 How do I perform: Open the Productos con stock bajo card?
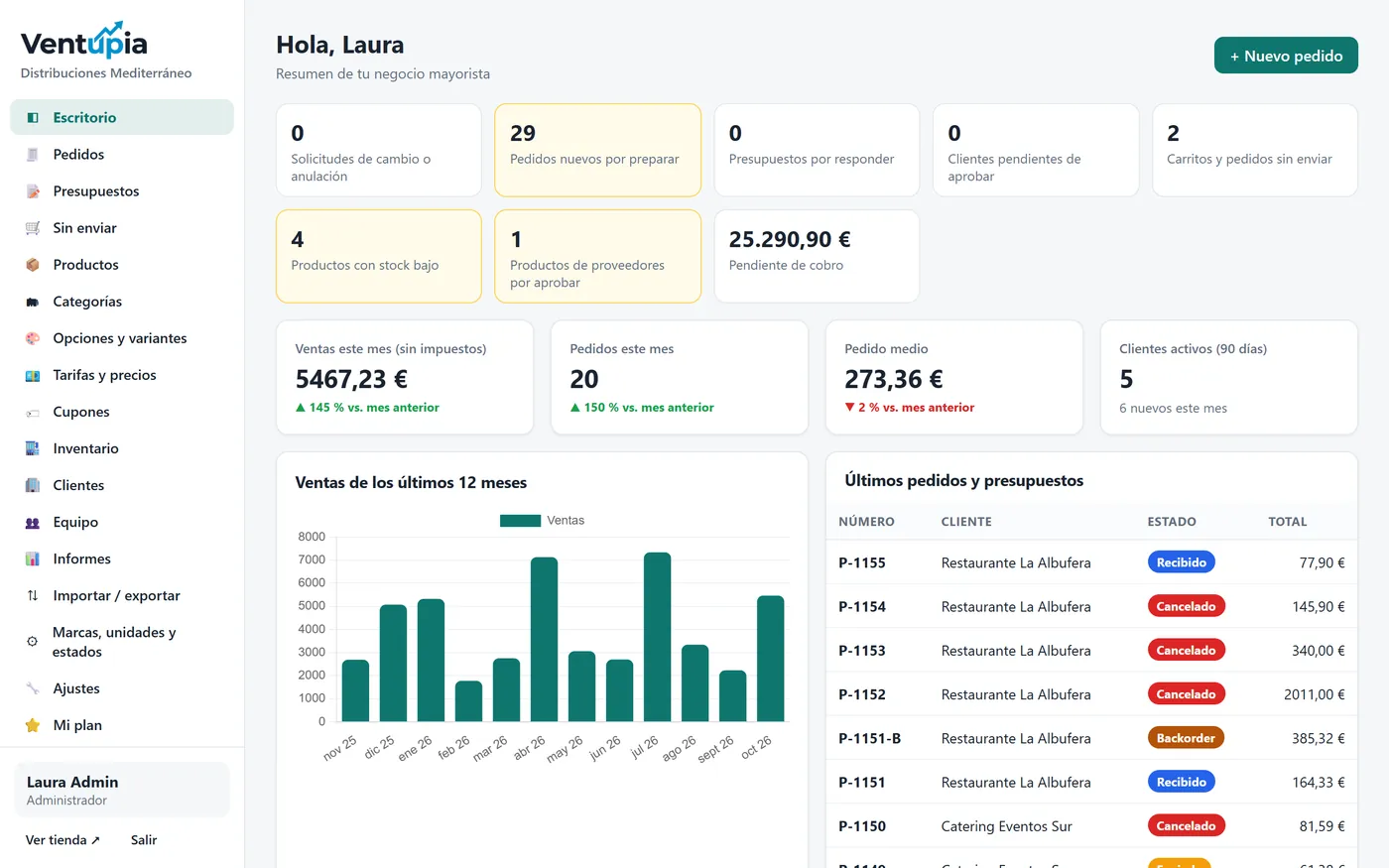[379, 256]
